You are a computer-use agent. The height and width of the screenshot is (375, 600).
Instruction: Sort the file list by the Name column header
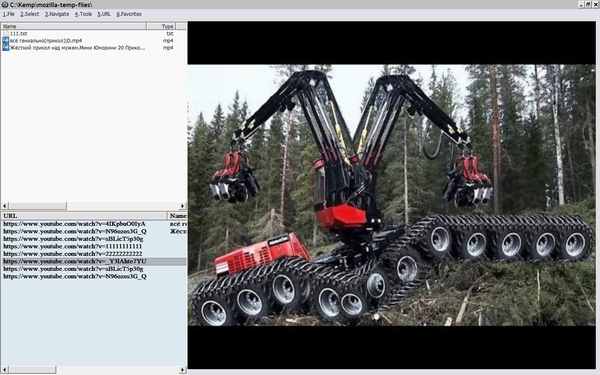(73, 26)
